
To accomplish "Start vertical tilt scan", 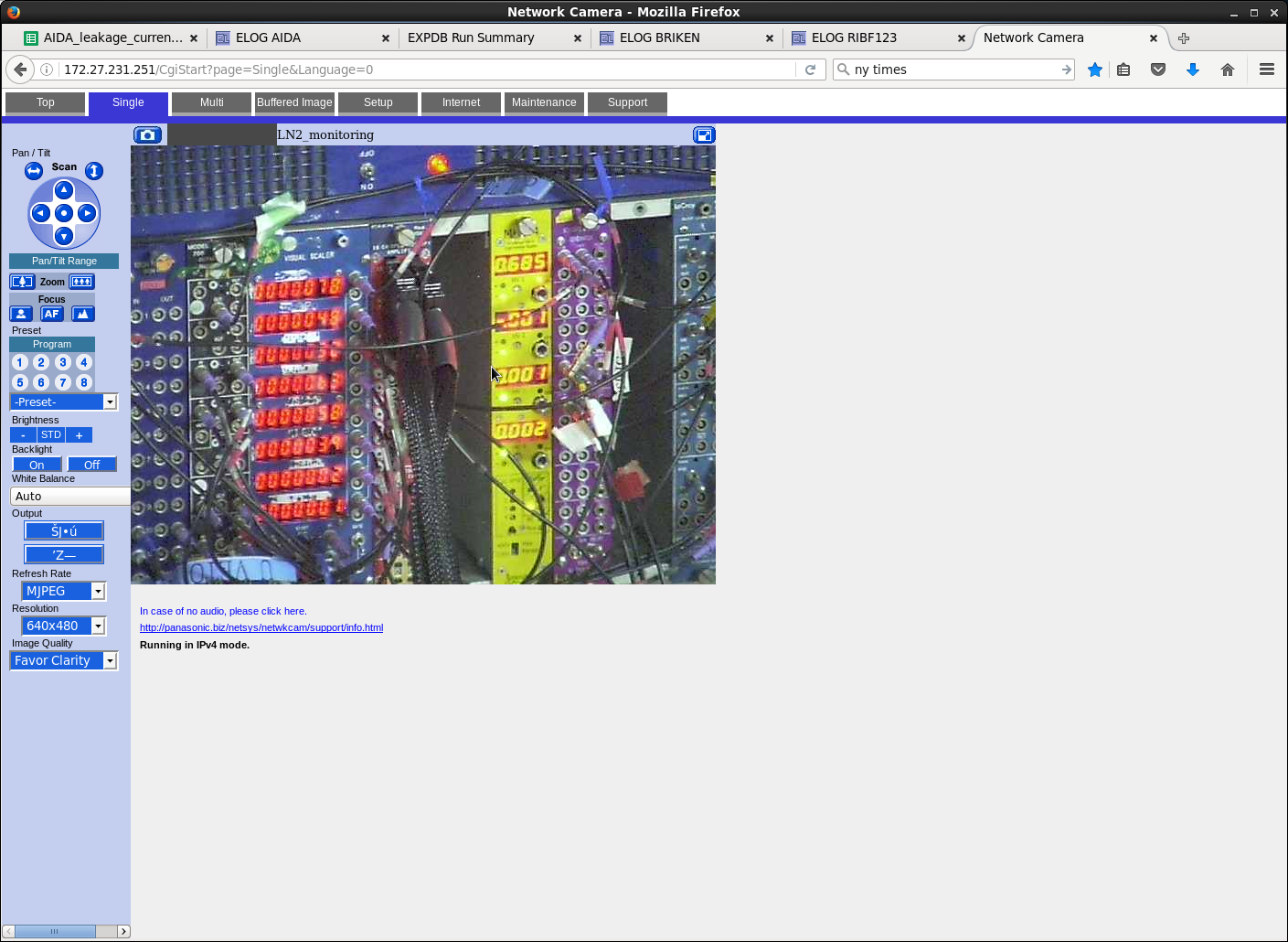I will click(94, 171).
